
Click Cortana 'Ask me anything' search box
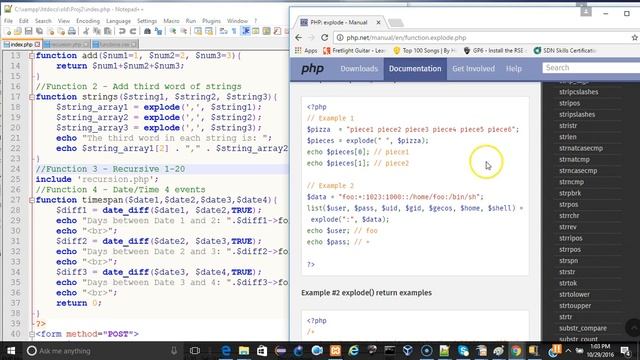102,351
